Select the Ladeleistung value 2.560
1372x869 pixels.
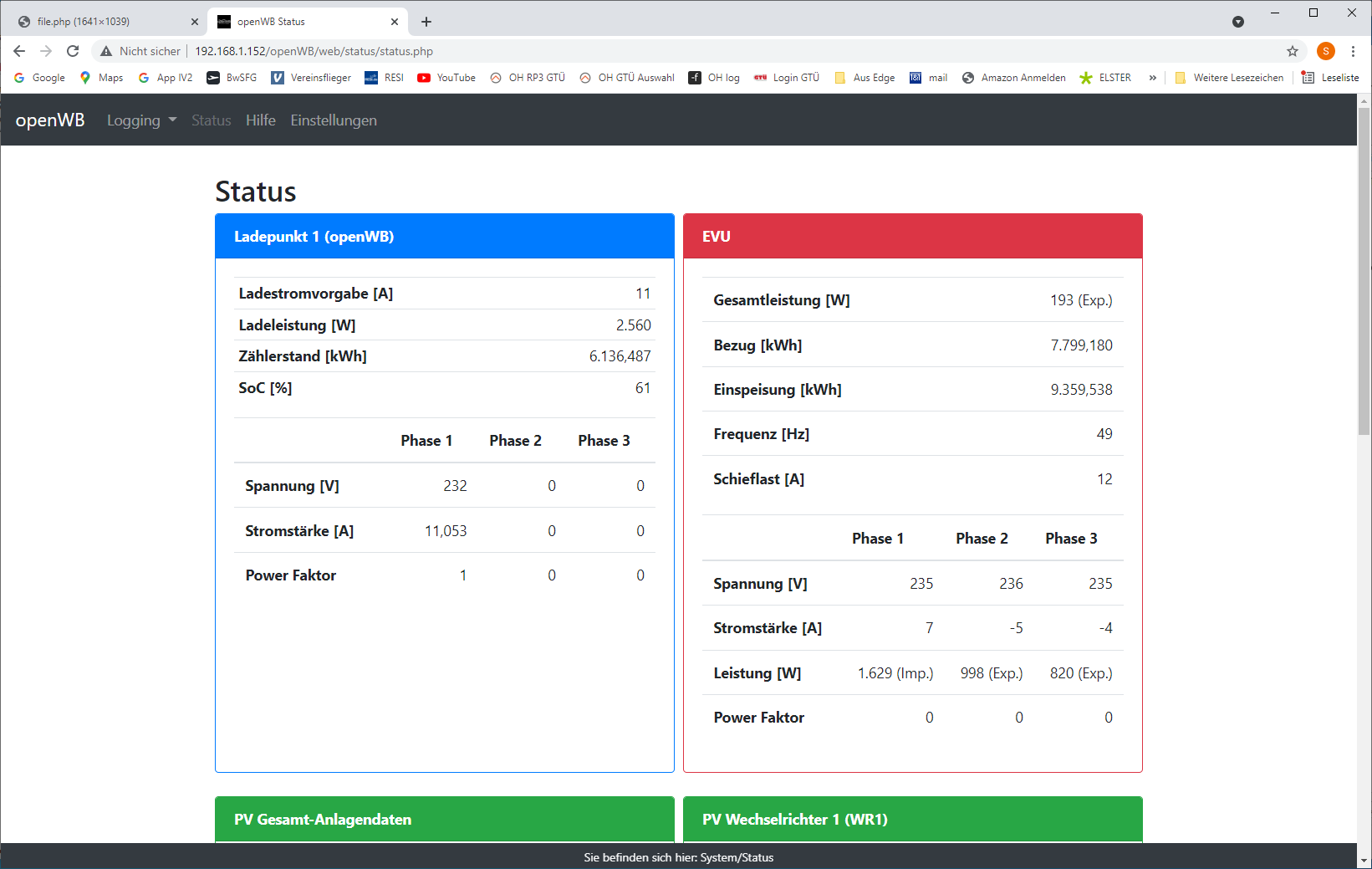point(634,325)
